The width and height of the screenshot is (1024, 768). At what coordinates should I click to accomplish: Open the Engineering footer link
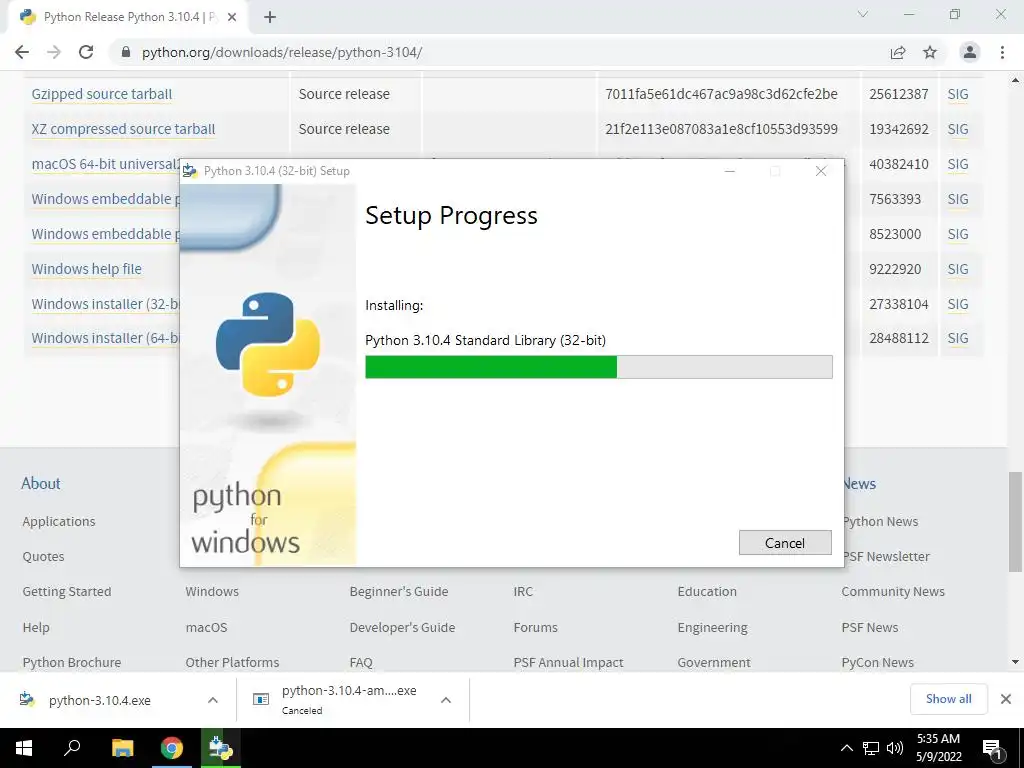click(x=712, y=628)
